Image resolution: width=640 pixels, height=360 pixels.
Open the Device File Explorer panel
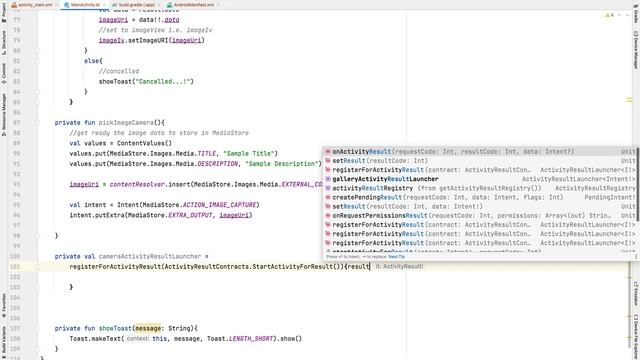[x=636, y=337]
